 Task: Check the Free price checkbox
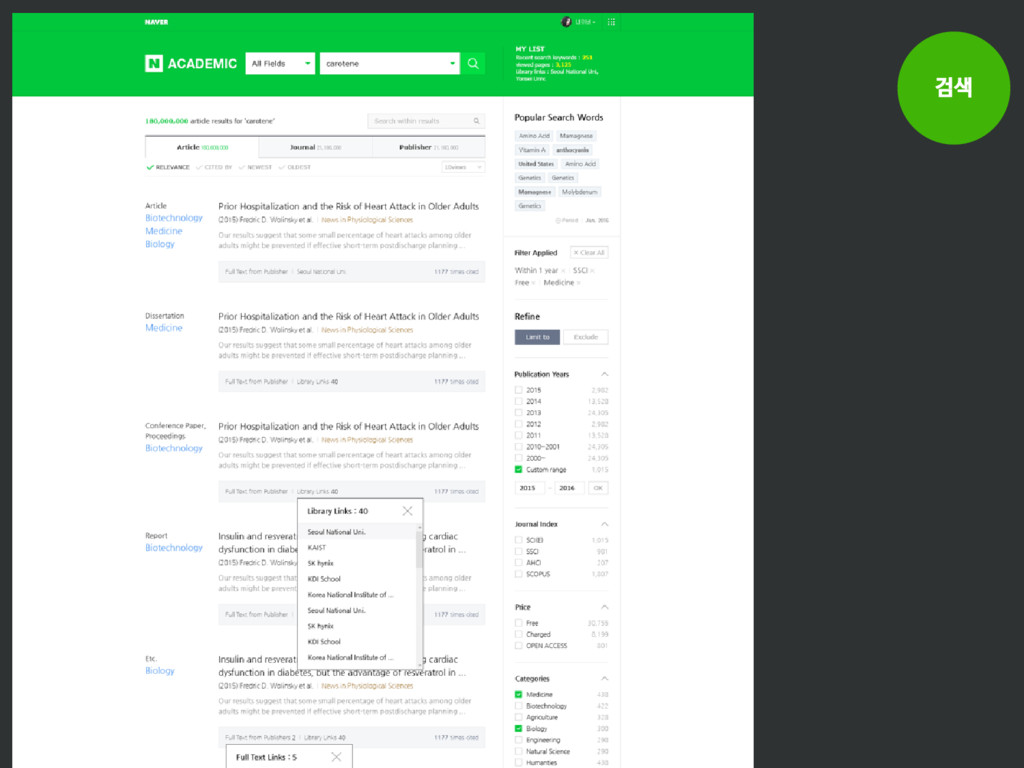point(519,623)
